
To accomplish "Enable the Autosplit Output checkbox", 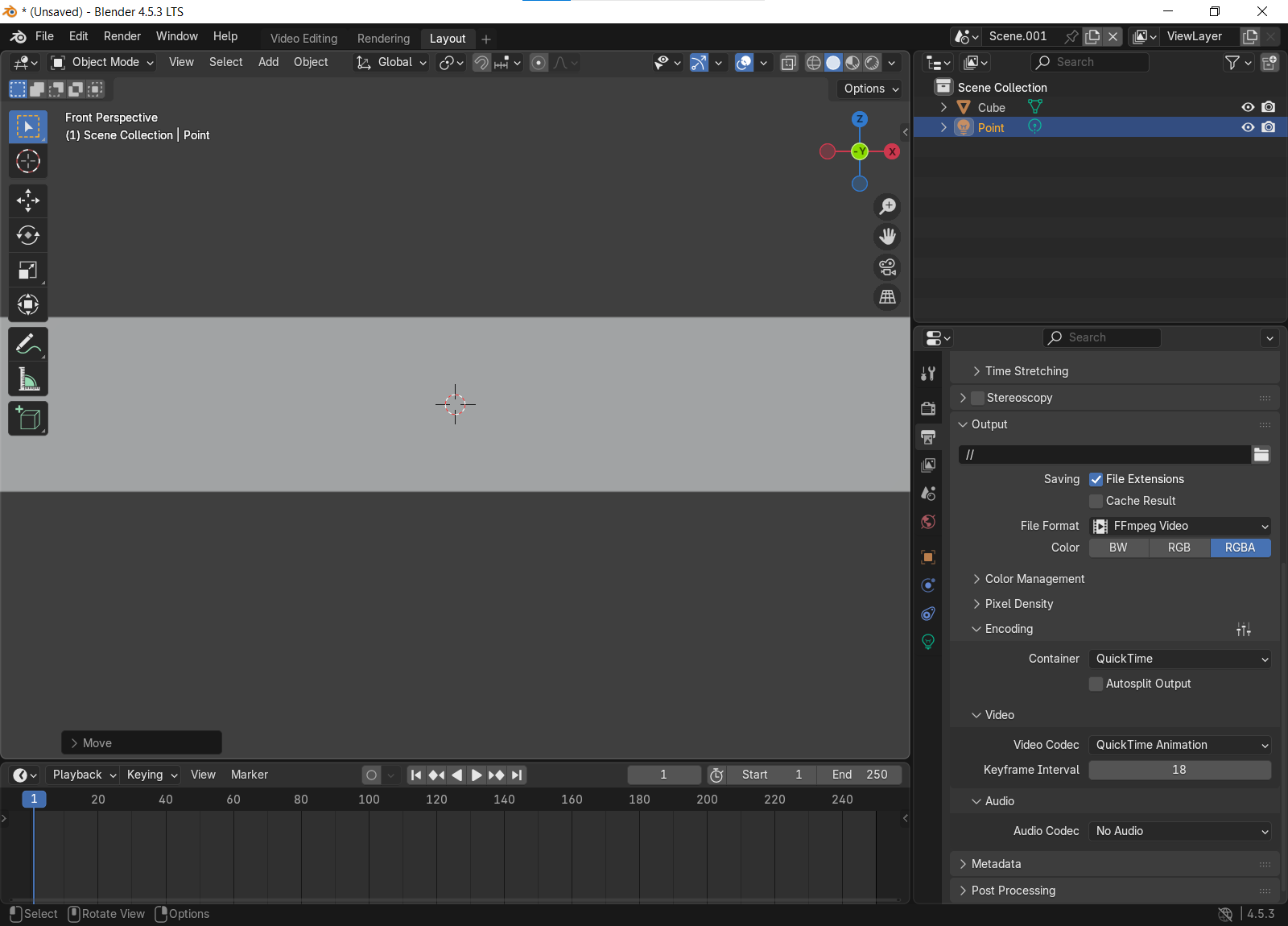I will click(x=1096, y=684).
